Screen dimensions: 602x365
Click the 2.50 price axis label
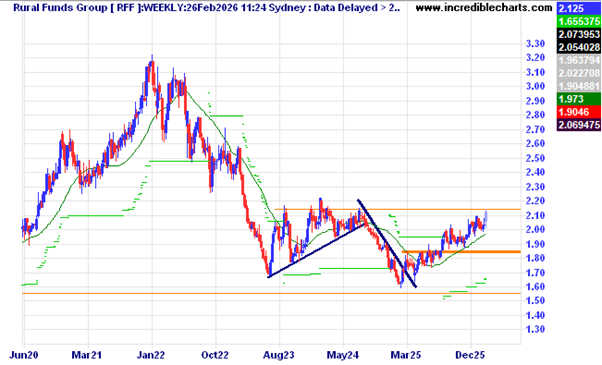[535, 158]
